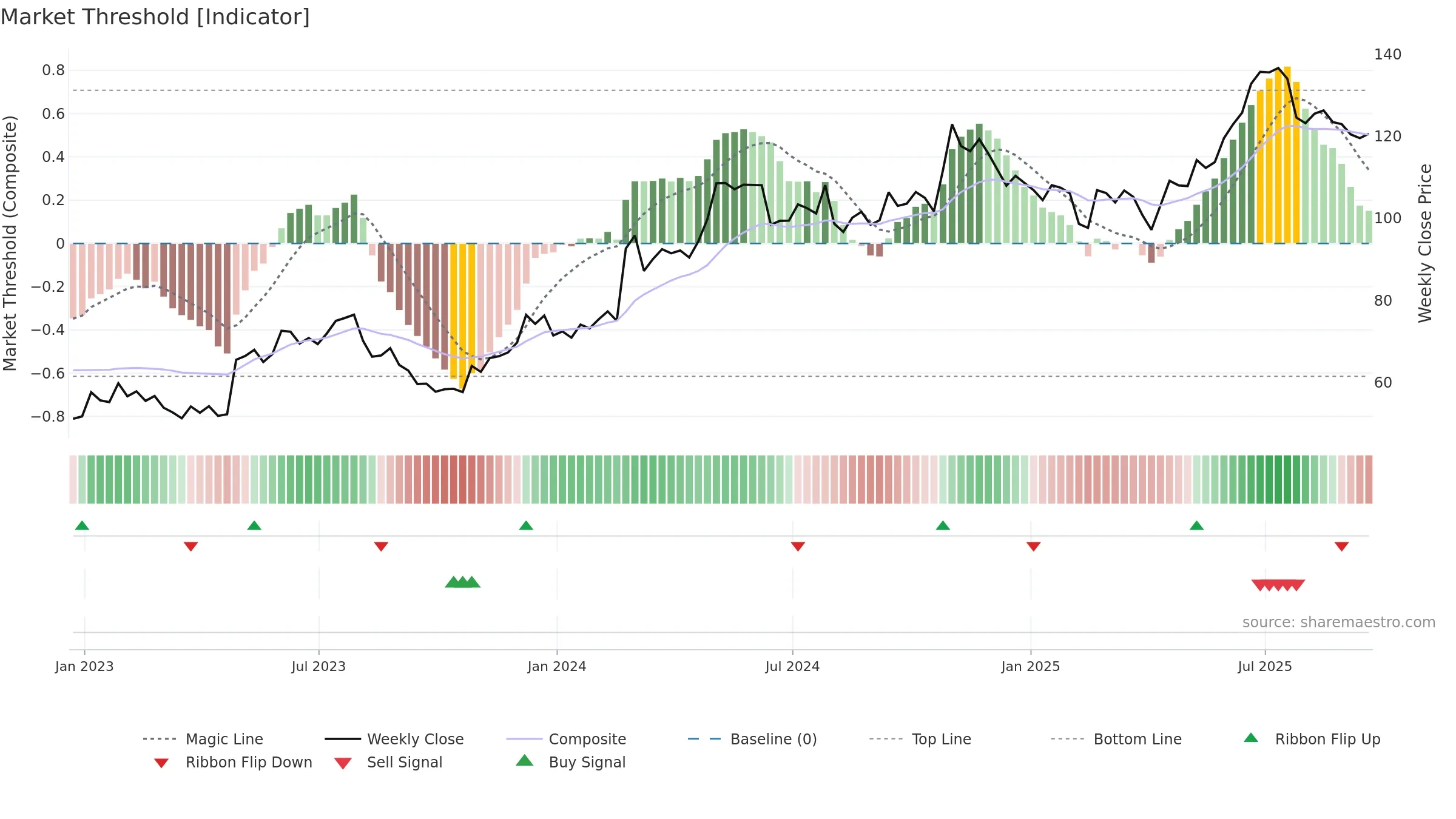Click the flip-up triangle near May 2025
The width and height of the screenshot is (1456, 819).
(1196, 525)
